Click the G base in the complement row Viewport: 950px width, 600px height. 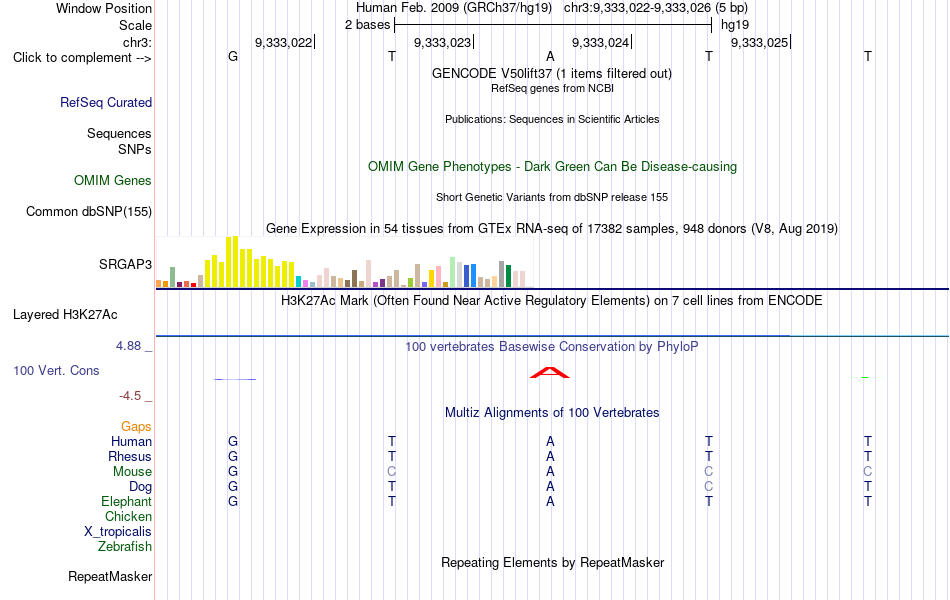click(233, 56)
